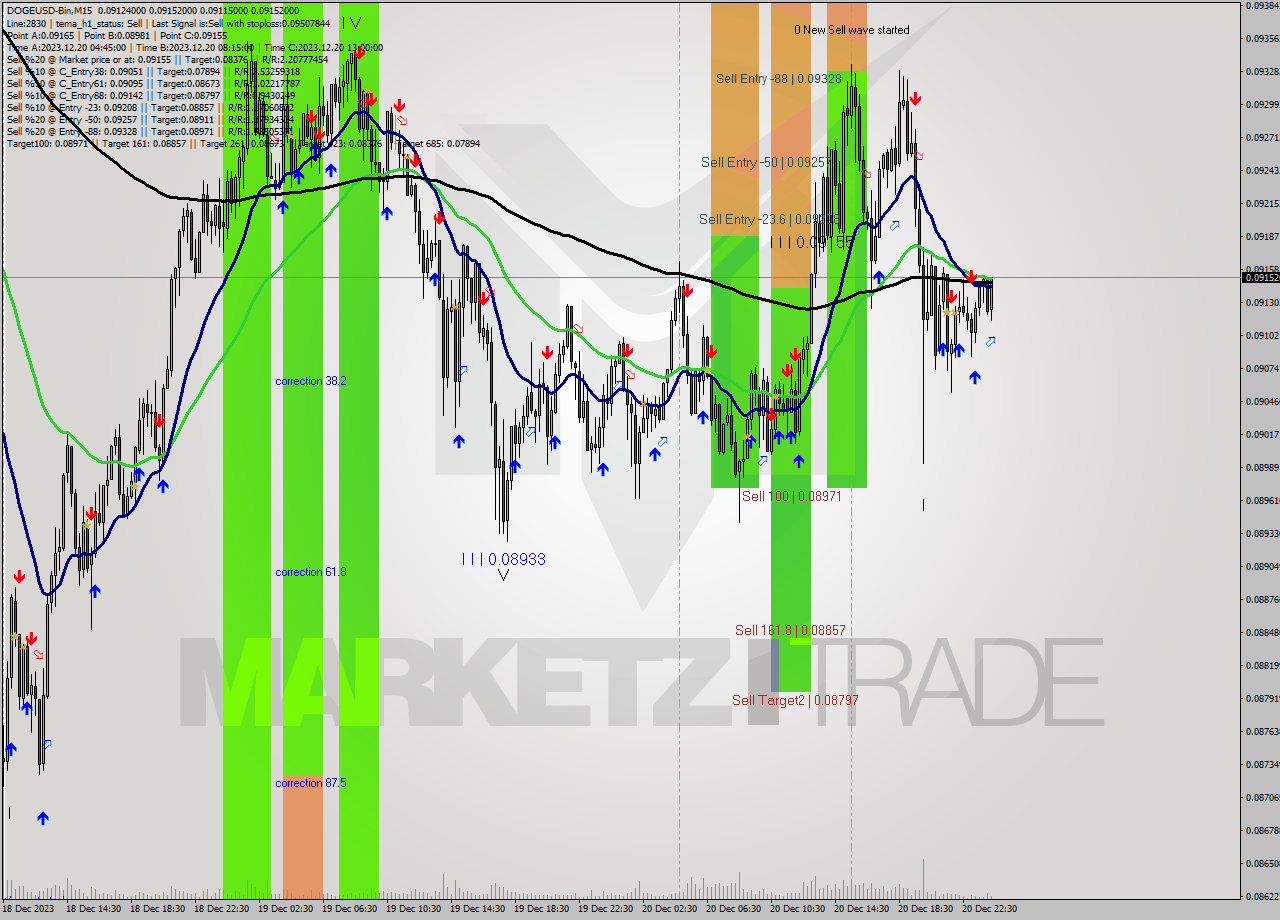Click the 'I V' wave label at top
Viewport: 1280px width, 920px height.
[351, 22]
